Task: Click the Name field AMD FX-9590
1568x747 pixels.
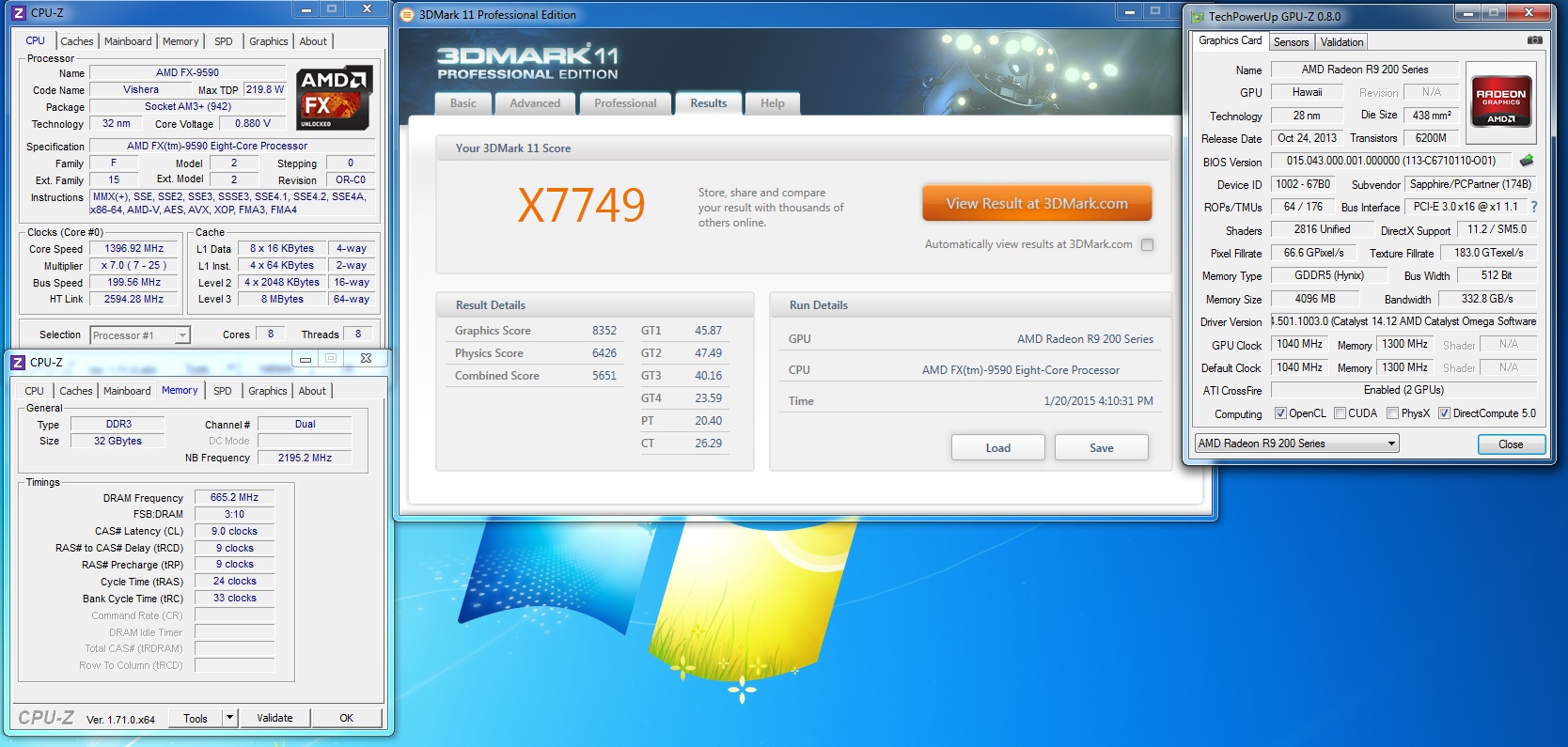Action: (x=187, y=72)
